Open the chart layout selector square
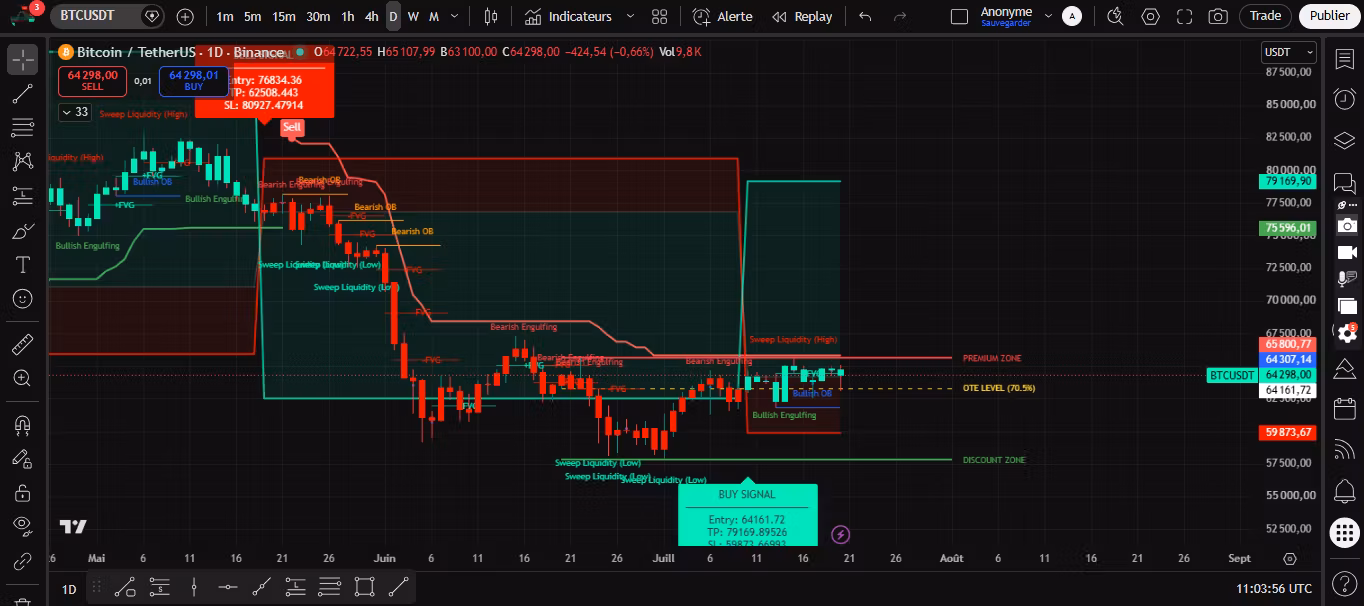The image size is (1364, 606). 959,16
